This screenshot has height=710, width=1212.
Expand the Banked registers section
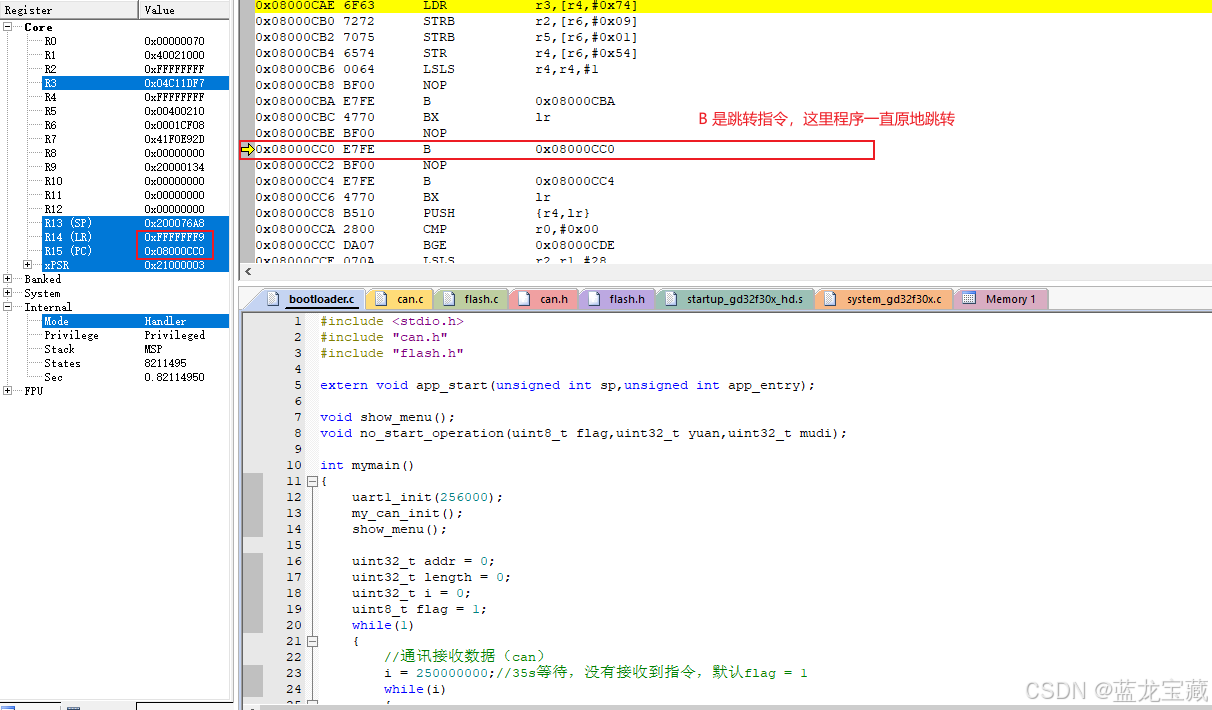point(7,278)
